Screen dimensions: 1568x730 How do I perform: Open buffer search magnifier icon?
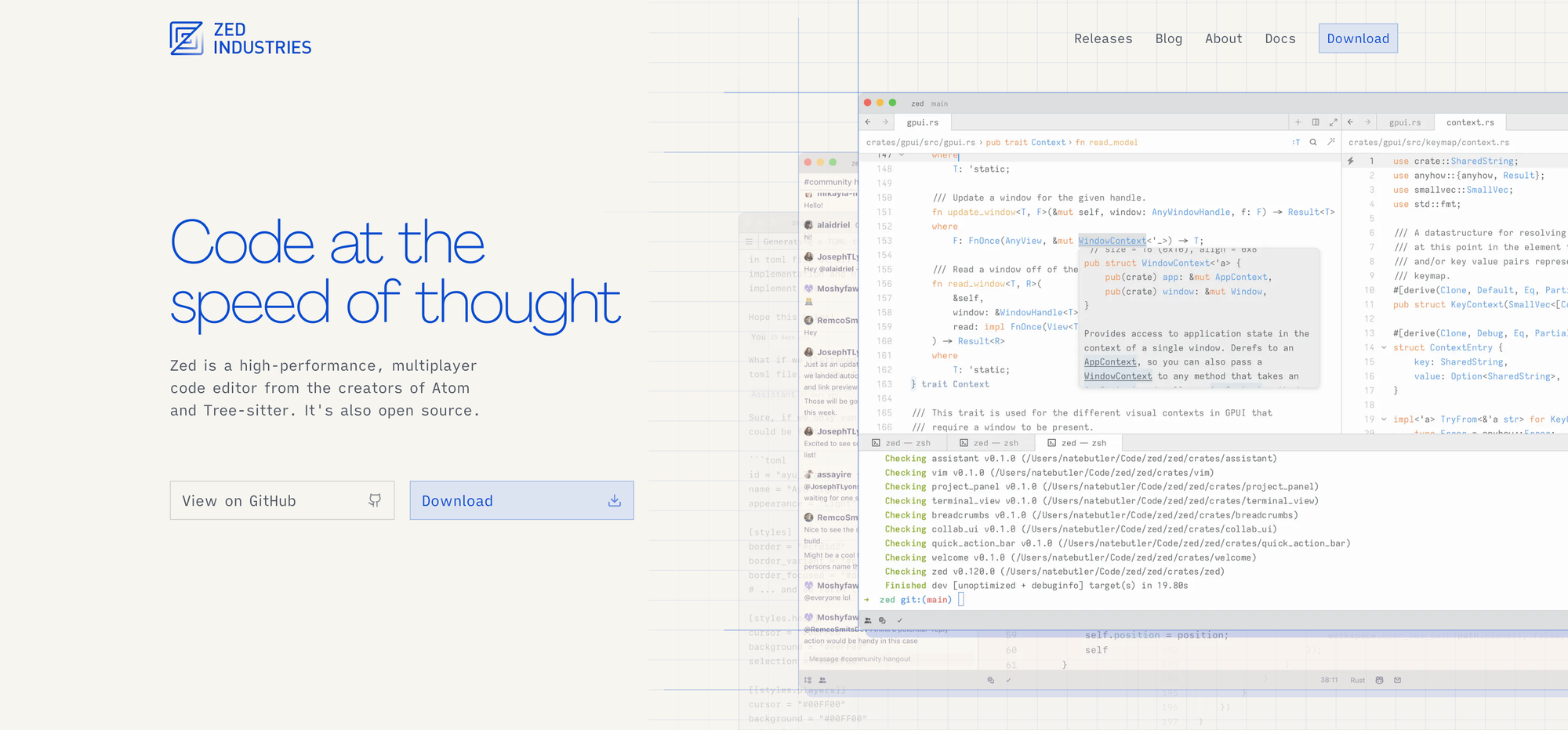pos(1313,143)
